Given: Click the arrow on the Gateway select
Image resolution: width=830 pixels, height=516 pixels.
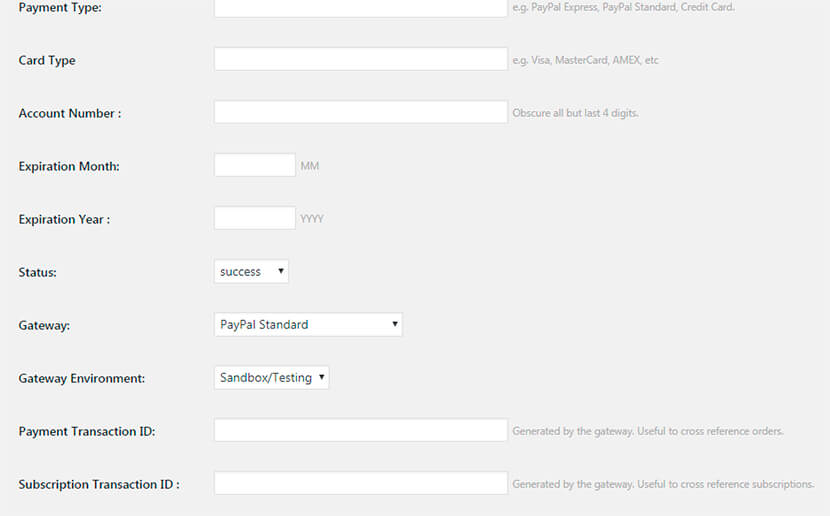Looking at the screenshot, I should [x=394, y=324].
